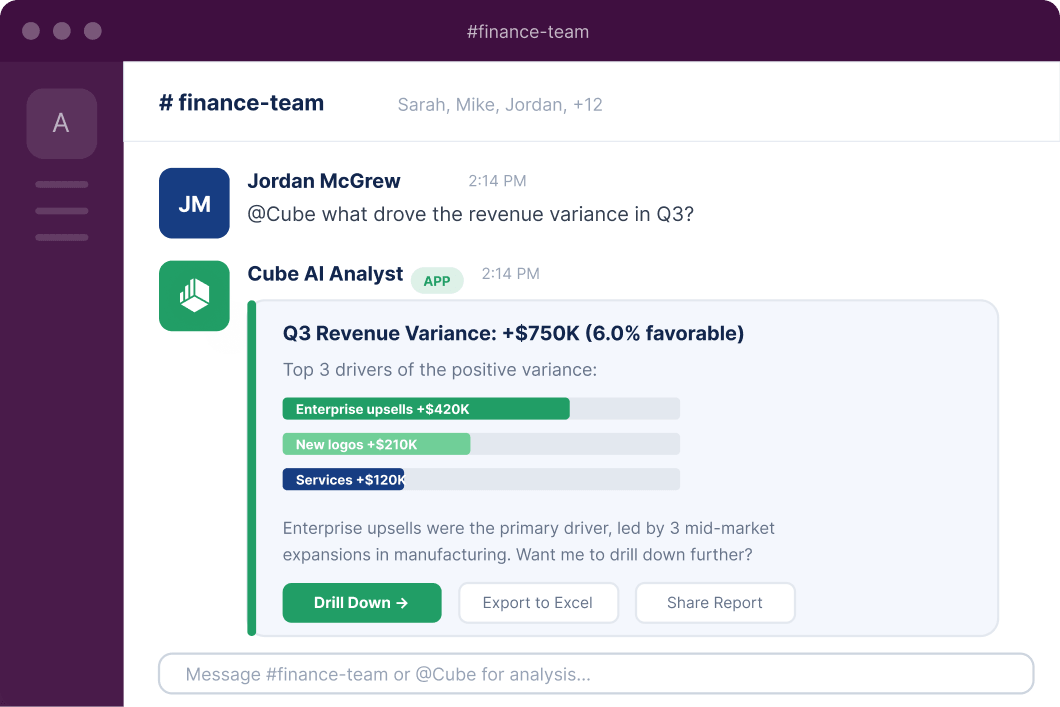Open the # finance-team channel header

[241, 103]
